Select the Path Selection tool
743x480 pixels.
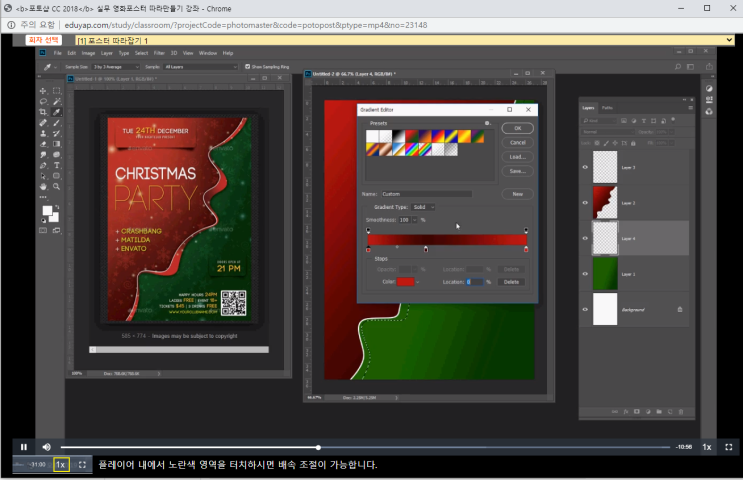point(43,176)
